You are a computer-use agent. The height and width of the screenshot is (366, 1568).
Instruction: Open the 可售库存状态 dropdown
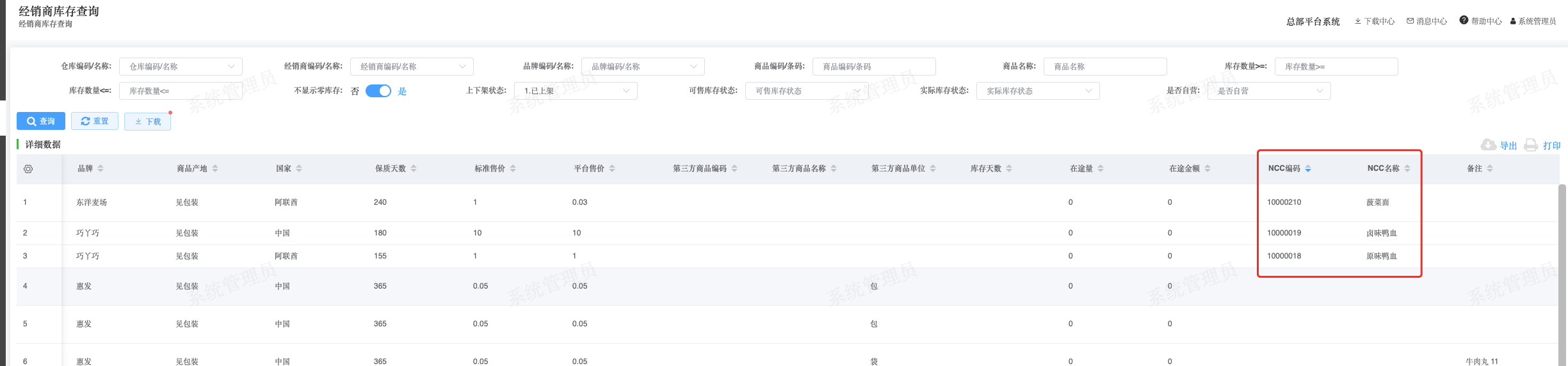[x=807, y=91]
